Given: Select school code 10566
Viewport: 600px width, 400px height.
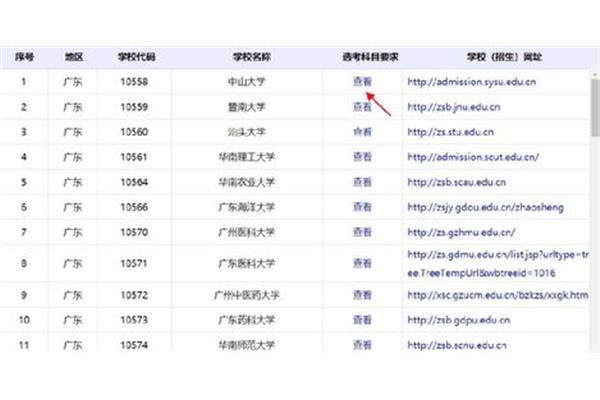Looking at the screenshot, I should 134,207.
